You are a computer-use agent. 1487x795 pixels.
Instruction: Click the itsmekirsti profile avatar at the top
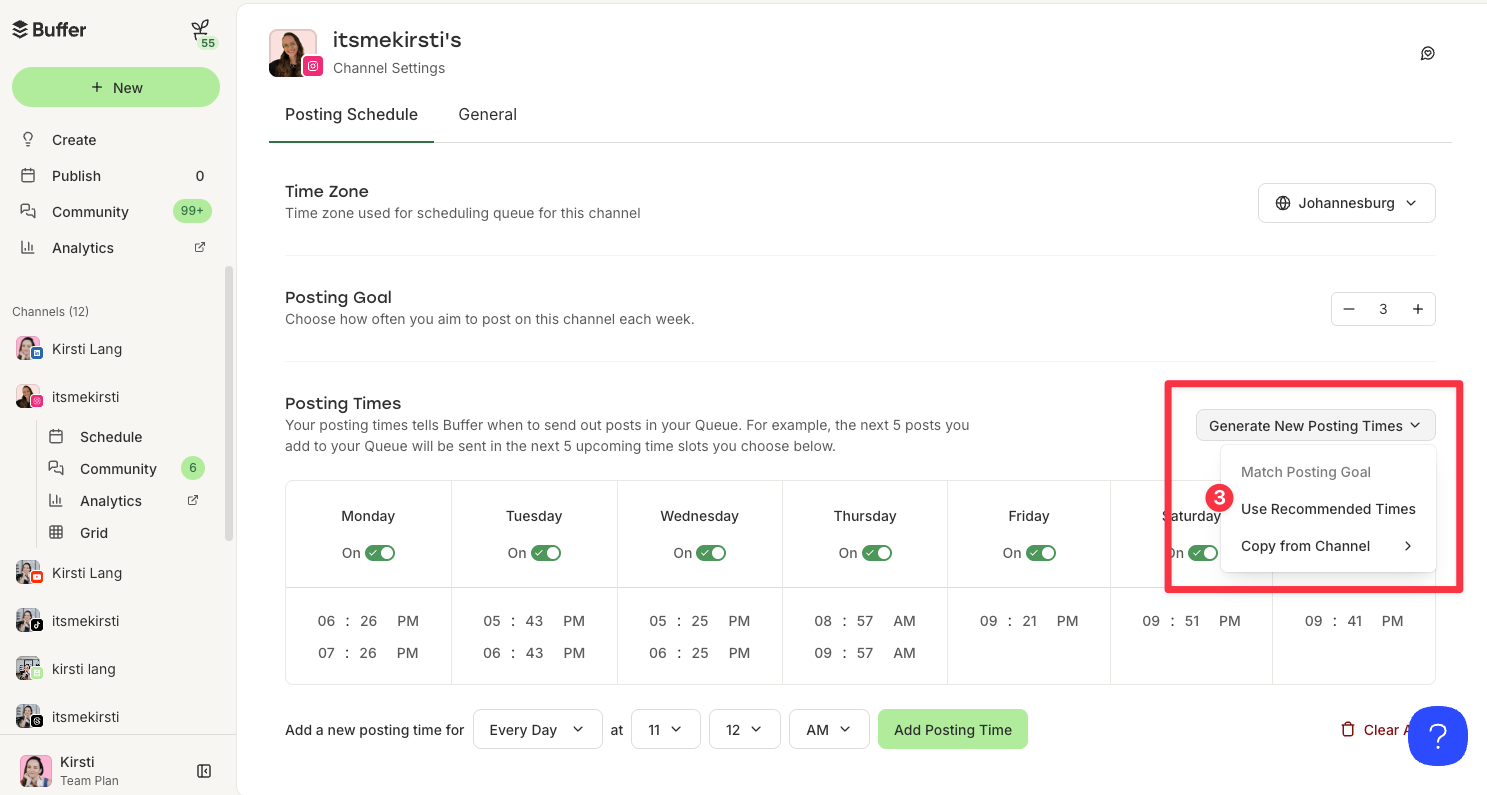coord(293,52)
